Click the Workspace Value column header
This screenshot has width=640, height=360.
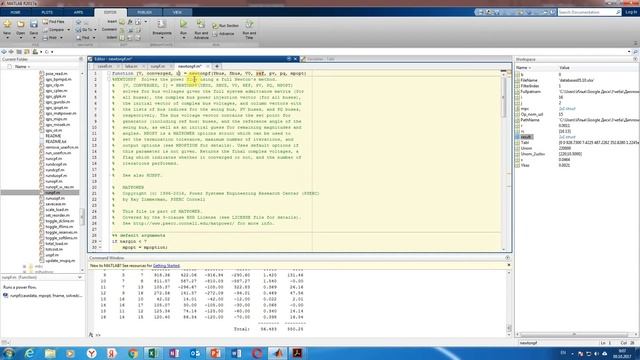(564, 68)
